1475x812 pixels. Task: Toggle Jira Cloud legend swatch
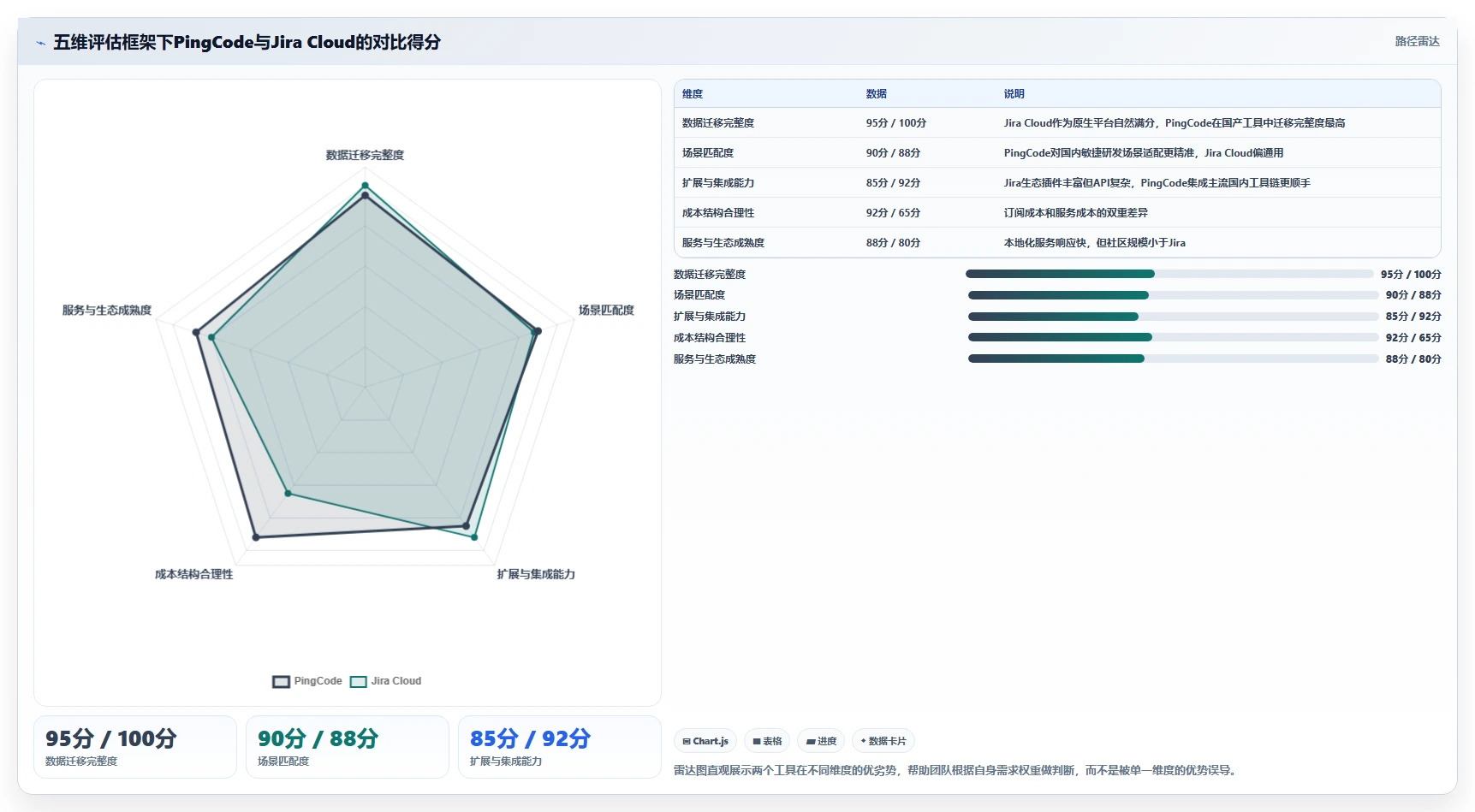(x=359, y=682)
